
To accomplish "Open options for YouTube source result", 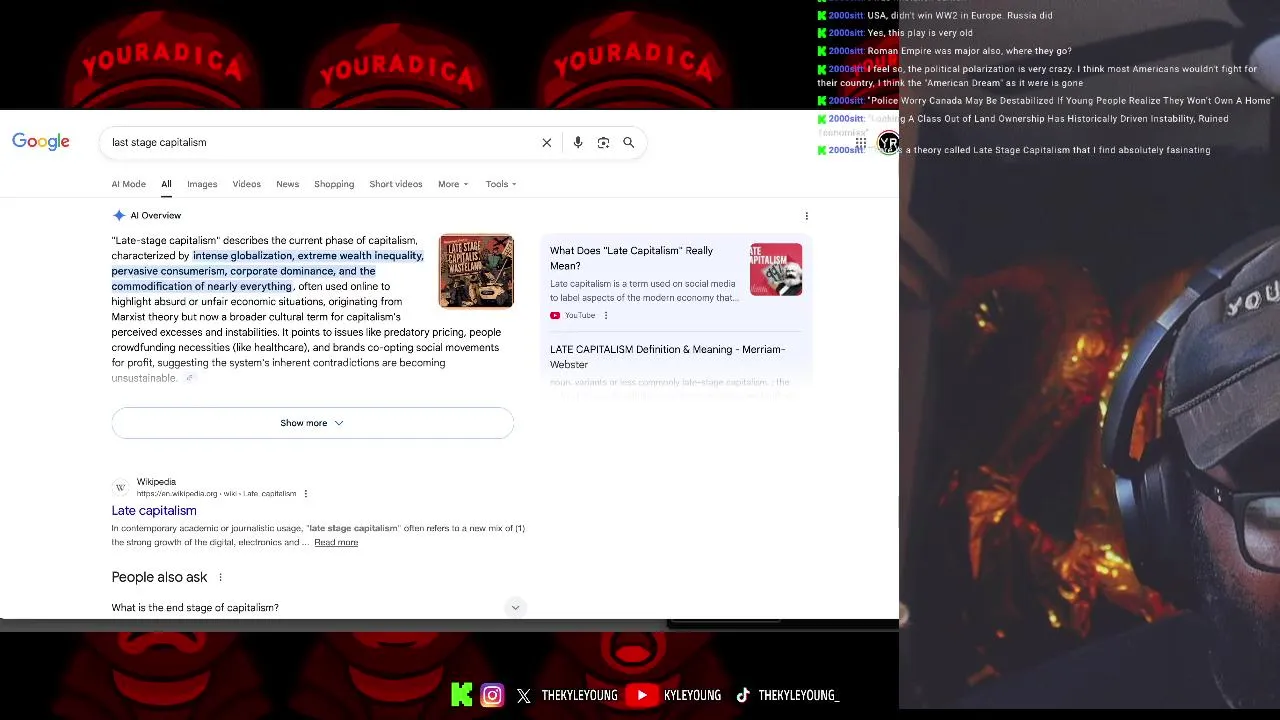I will tap(606, 316).
